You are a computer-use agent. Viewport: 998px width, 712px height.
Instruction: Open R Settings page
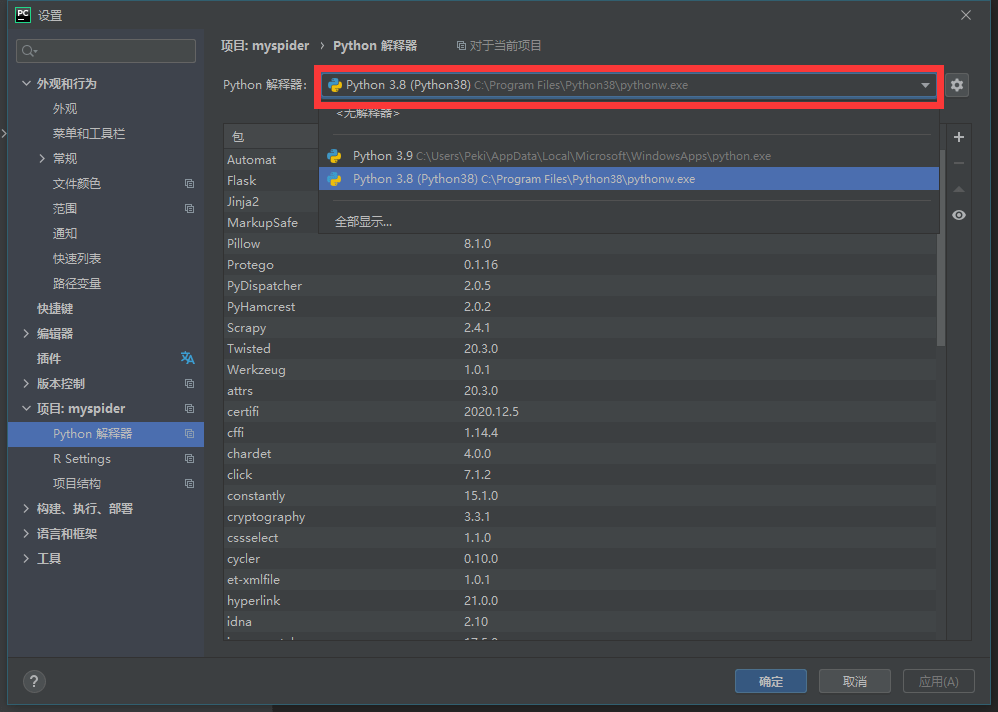pos(81,458)
